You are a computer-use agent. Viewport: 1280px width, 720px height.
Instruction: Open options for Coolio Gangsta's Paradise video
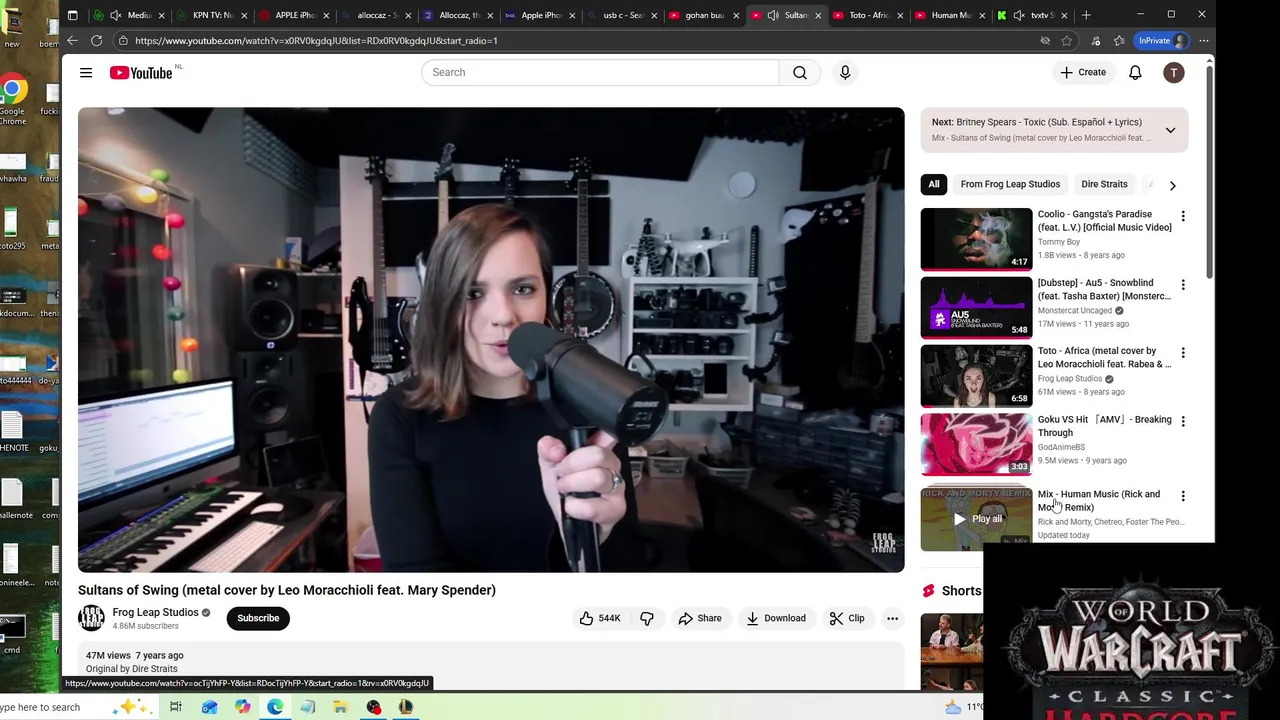click(1183, 216)
